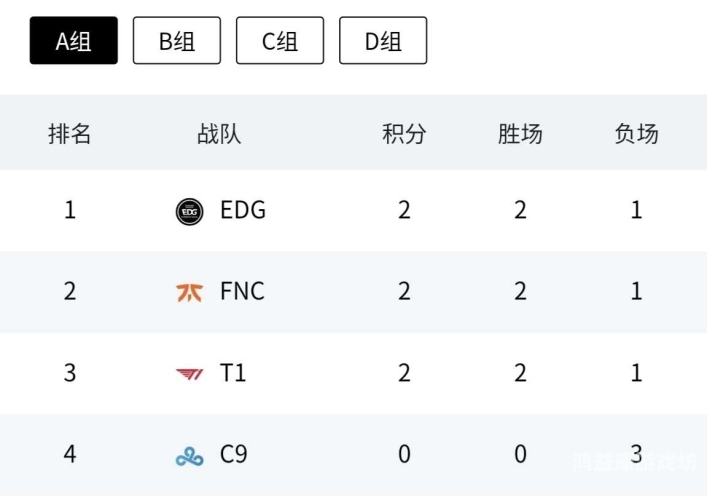Viewport: 707px width, 500px height.
Task: Switch to the B组 group tab
Action: (x=177, y=41)
